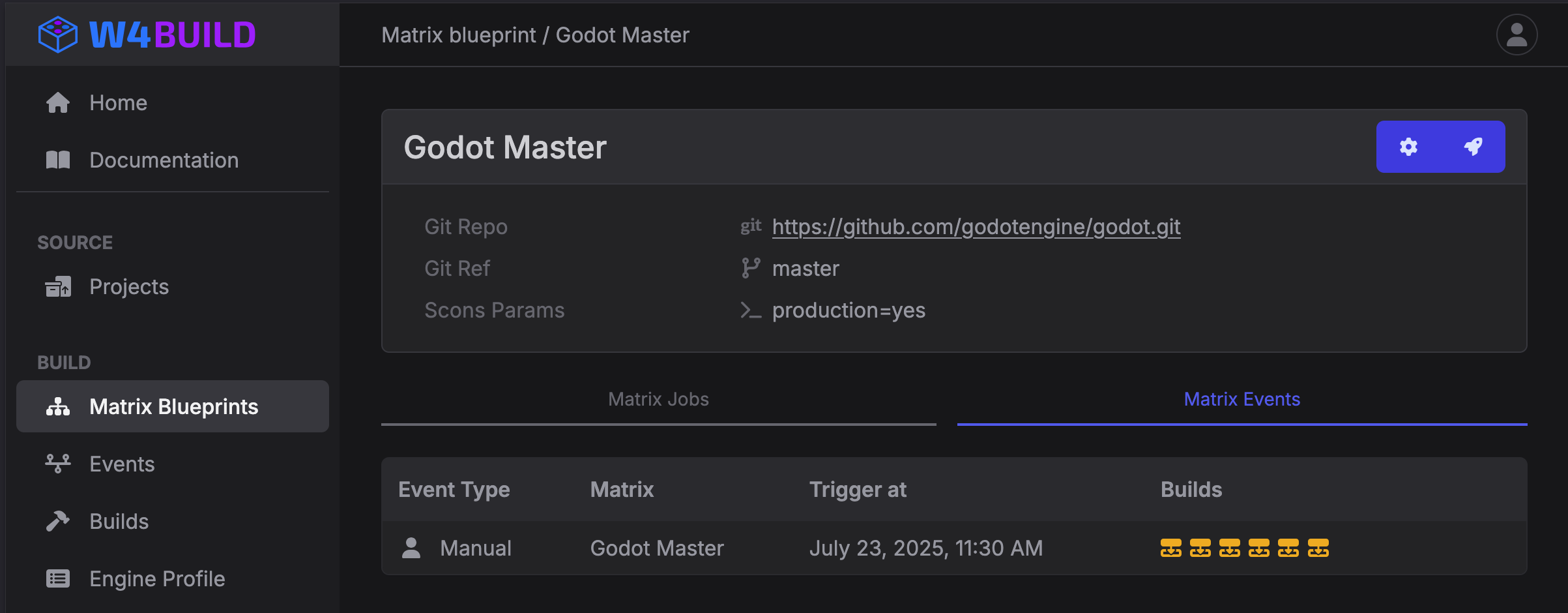Click the Builds hammer icon
This screenshot has height=613, width=1568.
(x=58, y=521)
